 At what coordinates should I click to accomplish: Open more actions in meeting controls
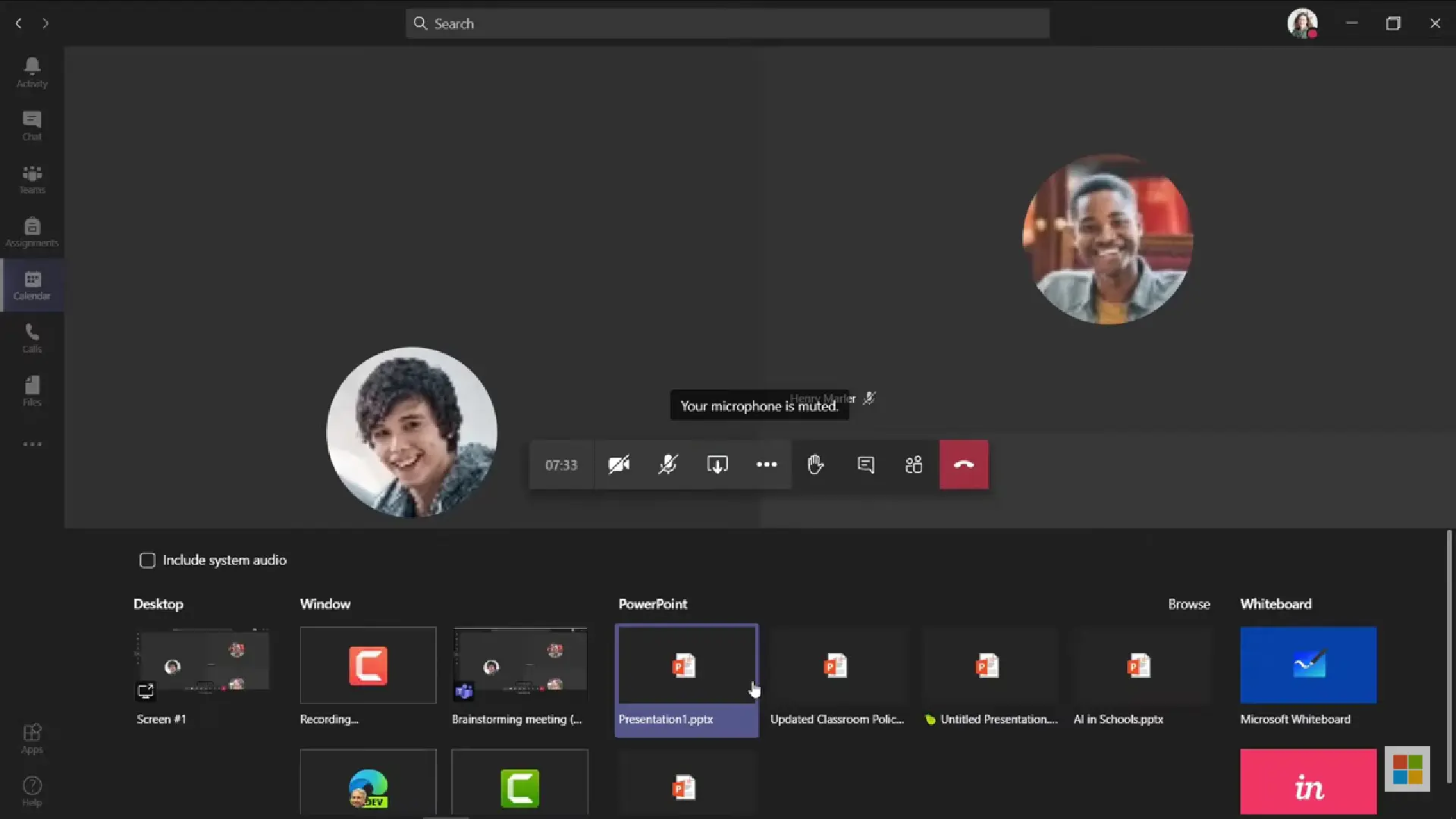(x=766, y=465)
